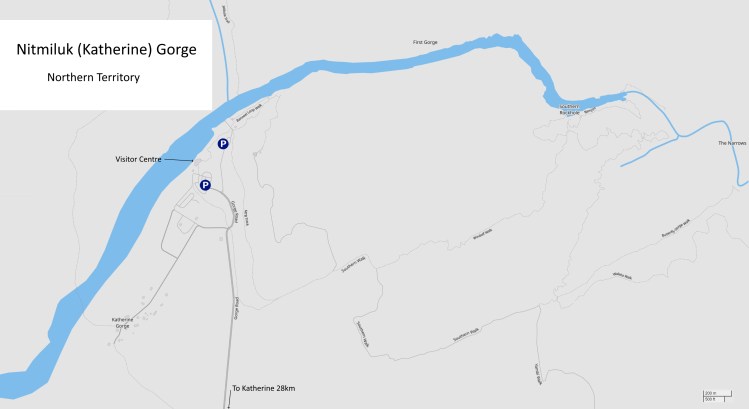The height and width of the screenshot is (409, 749).
Task: Click the parking icon south of Visitor Centre
Action: [205, 185]
